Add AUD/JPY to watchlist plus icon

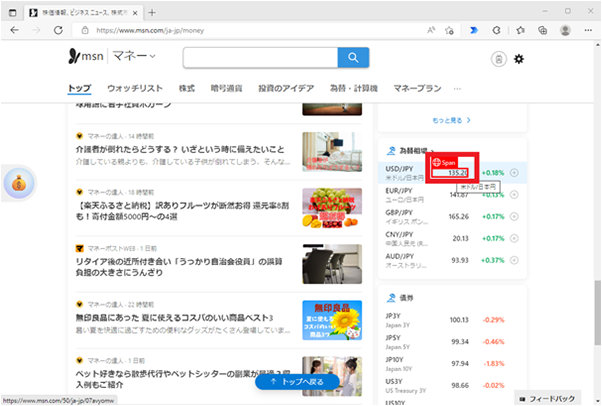click(x=514, y=260)
